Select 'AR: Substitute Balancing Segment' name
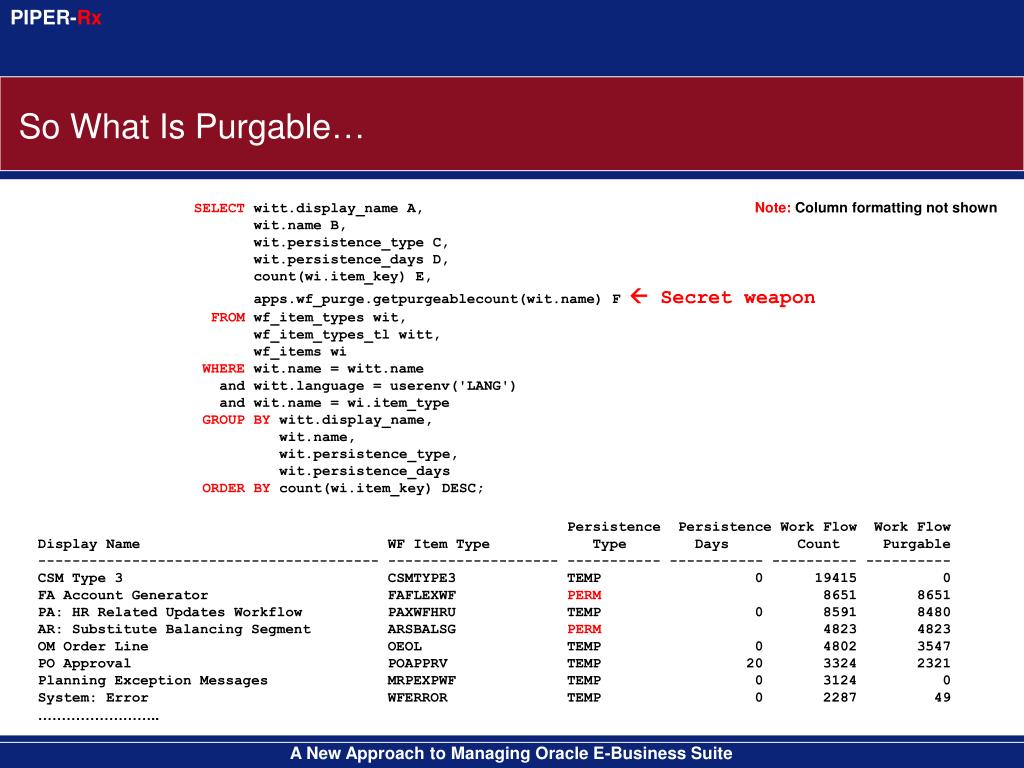 tap(174, 629)
